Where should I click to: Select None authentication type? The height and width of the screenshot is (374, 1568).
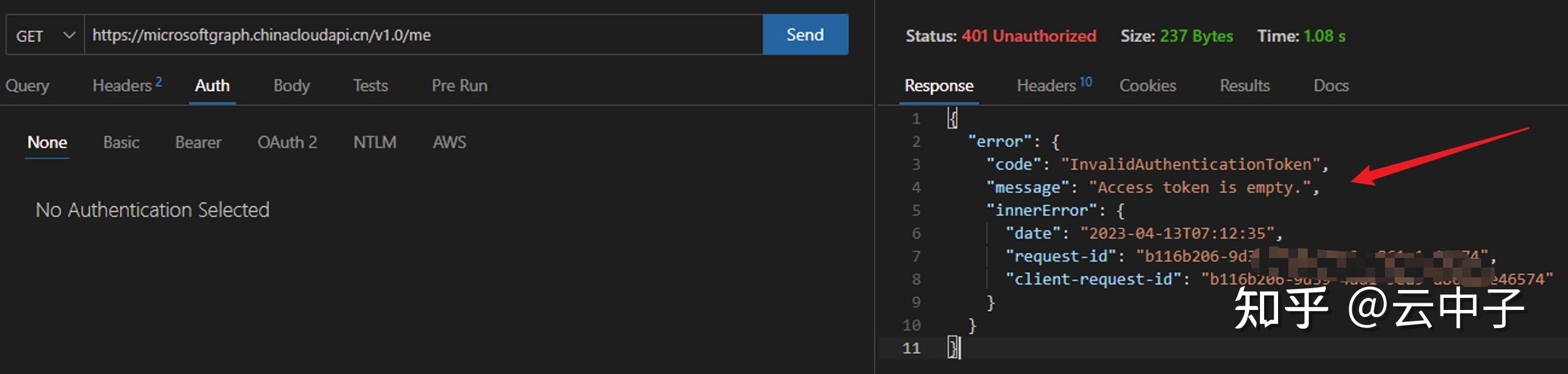click(x=47, y=143)
